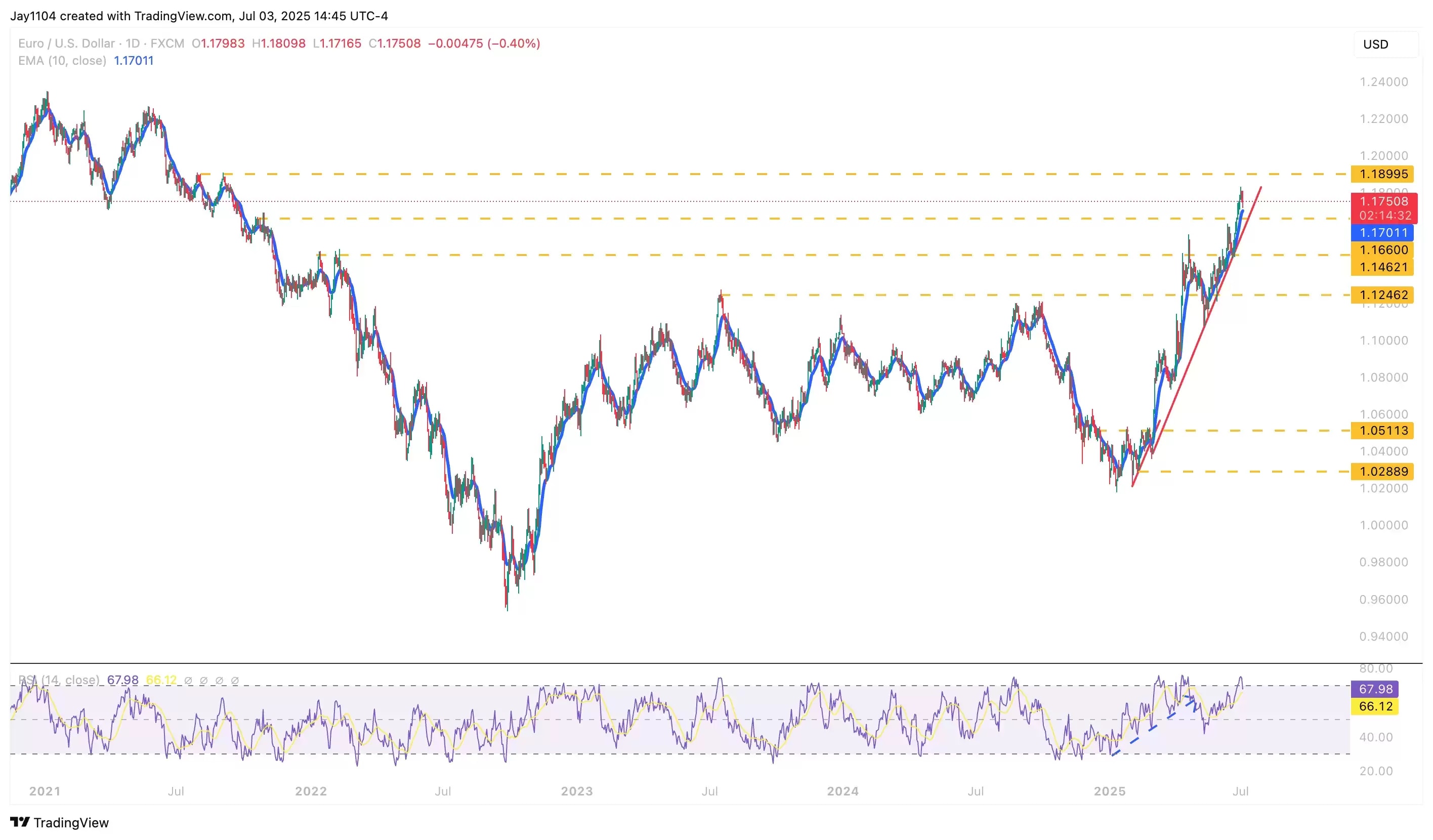Viewport: 1433px width, 840px height.
Task: Select the 1.05113 horizontal line label
Action: coord(1382,431)
